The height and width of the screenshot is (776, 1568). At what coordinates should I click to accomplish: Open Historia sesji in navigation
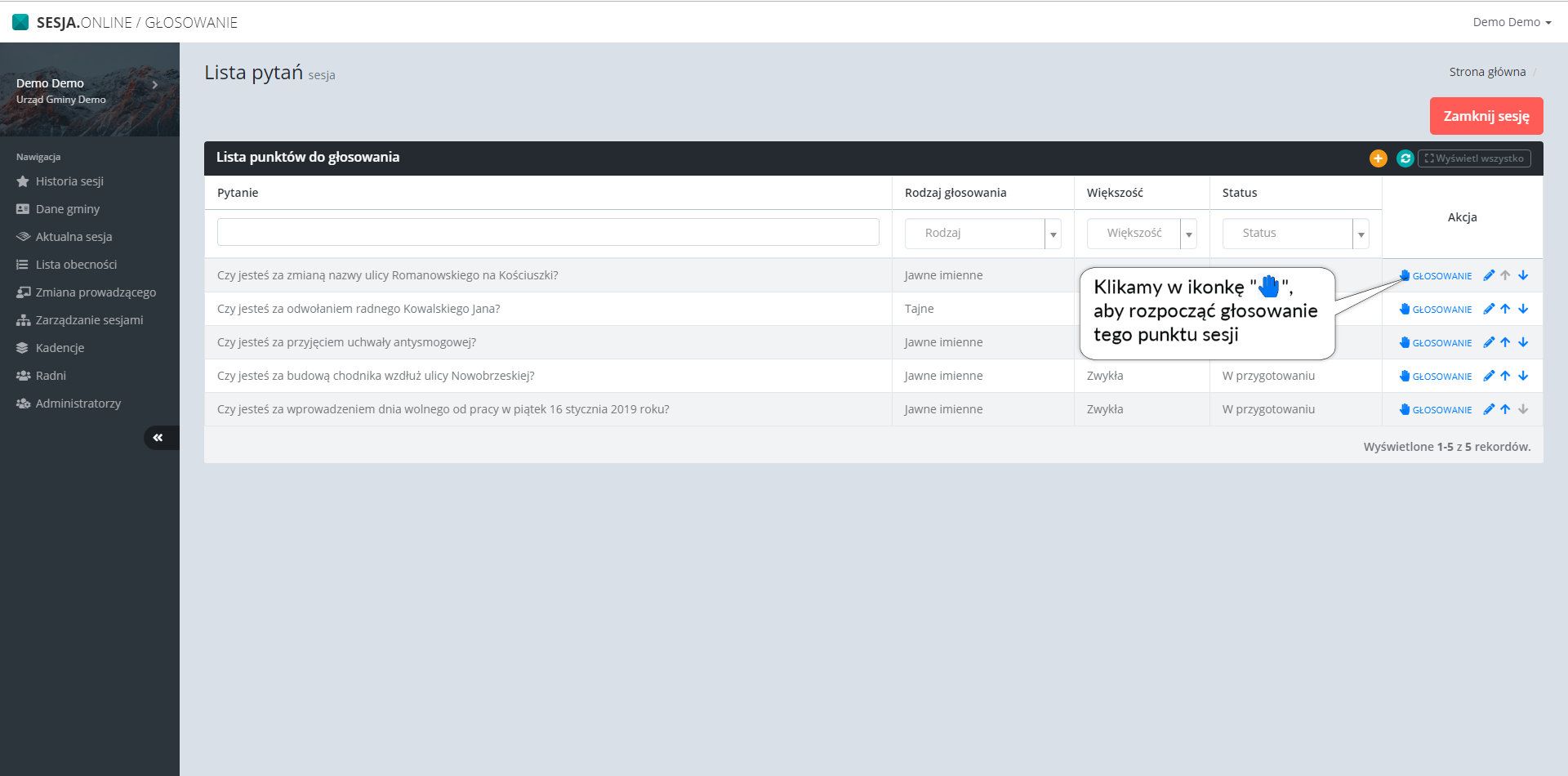point(69,181)
